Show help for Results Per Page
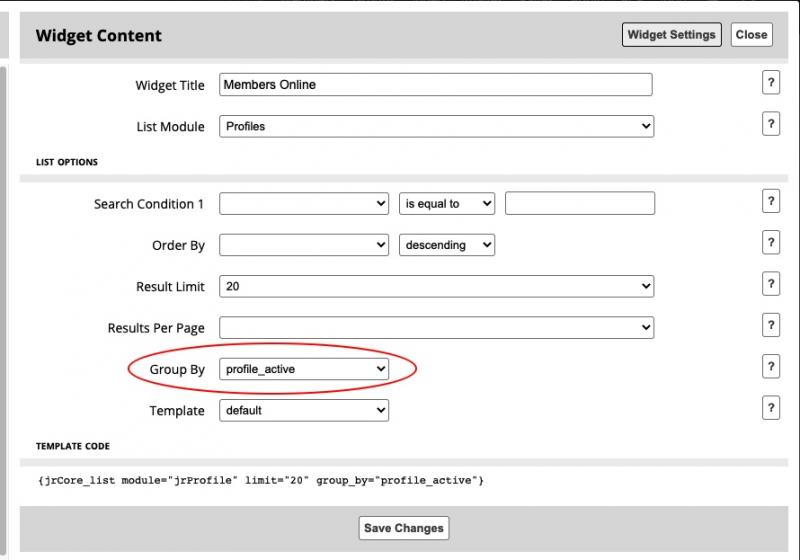The width and height of the screenshot is (800, 560). (x=770, y=326)
